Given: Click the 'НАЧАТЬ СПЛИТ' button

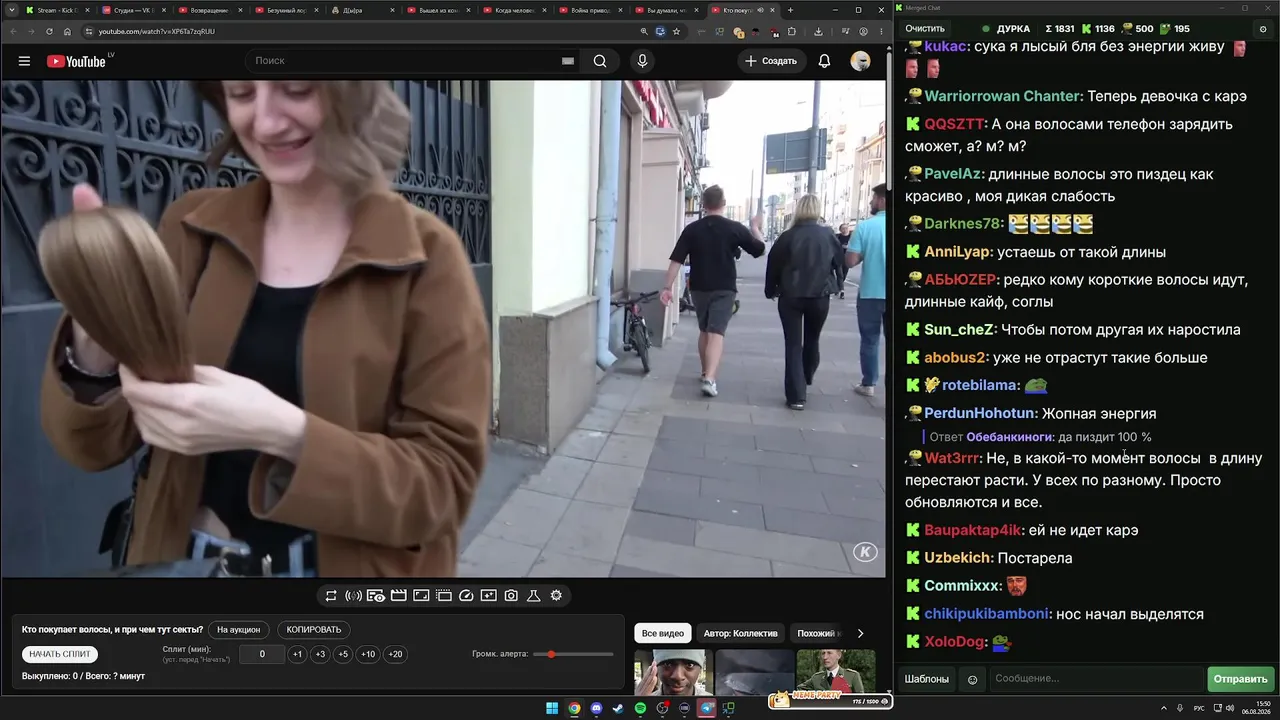Looking at the screenshot, I should [60, 655].
